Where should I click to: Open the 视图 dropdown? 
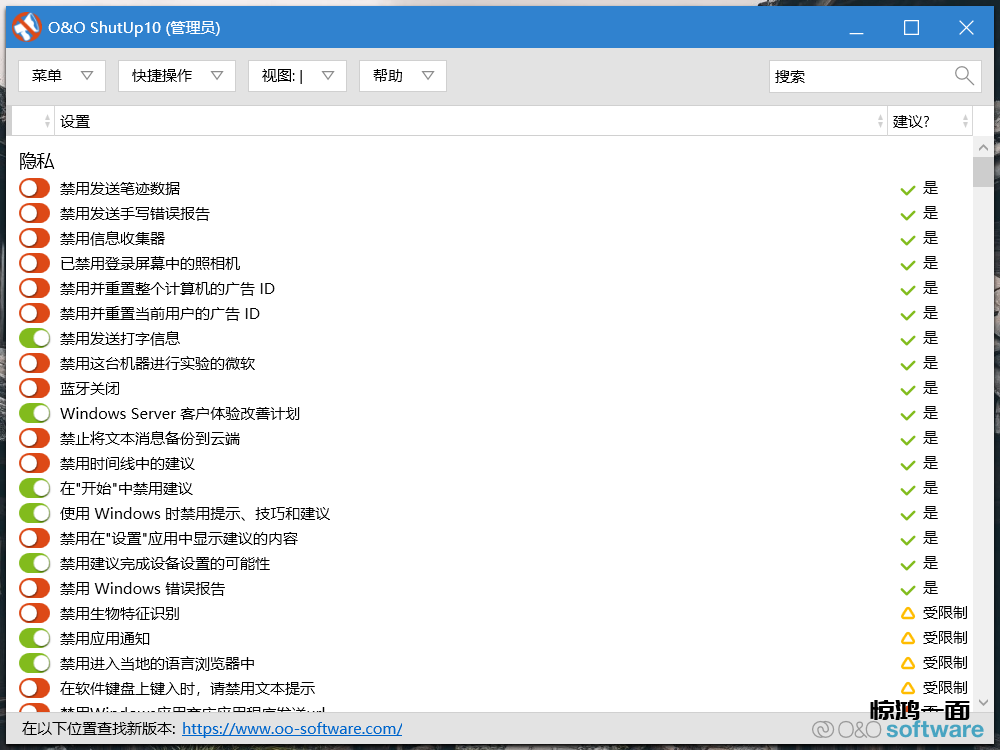[x=297, y=76]
